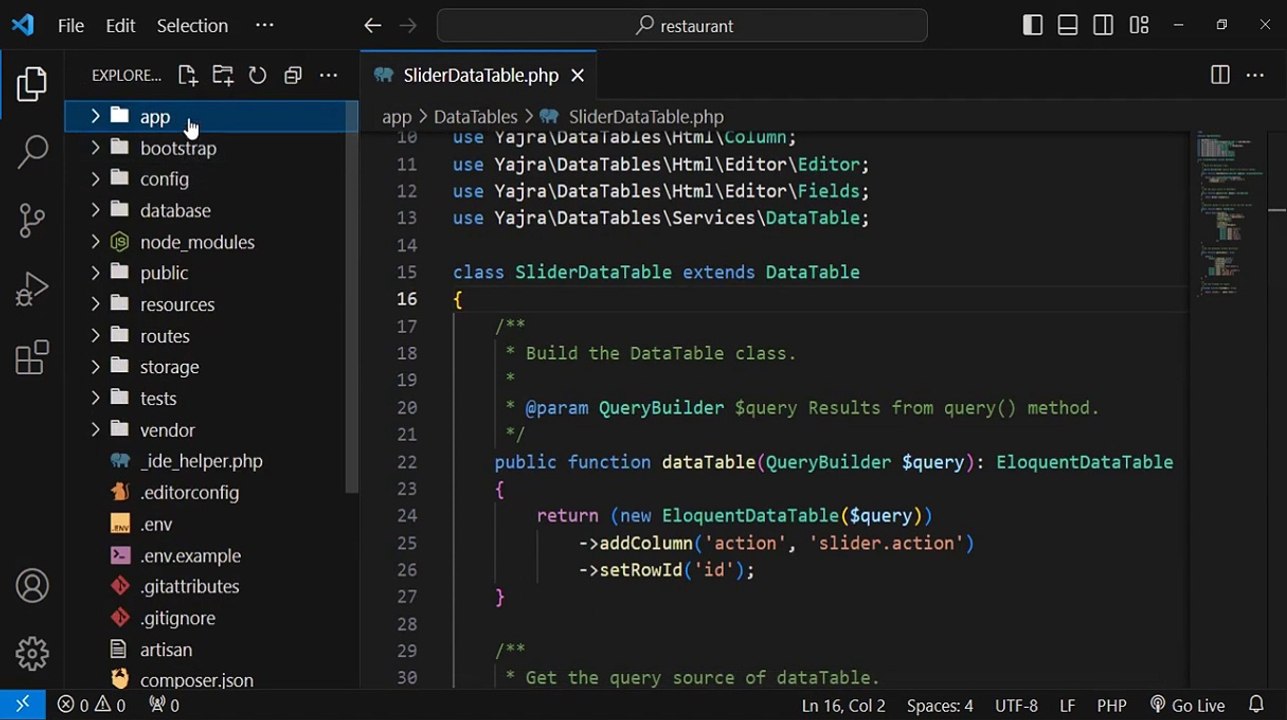Open the Extensions view

pyautogui.click(x=32, y=357)
